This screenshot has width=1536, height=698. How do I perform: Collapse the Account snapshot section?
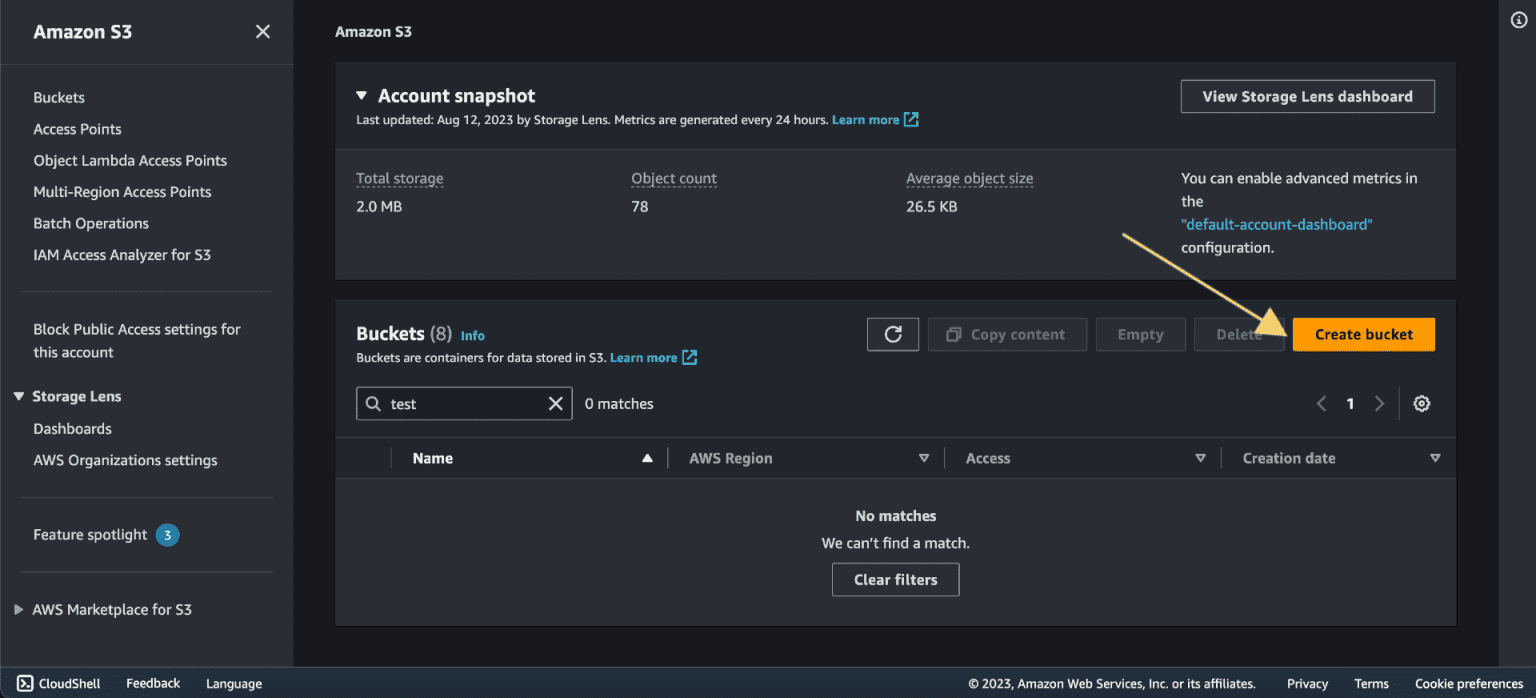click(362, 95)
